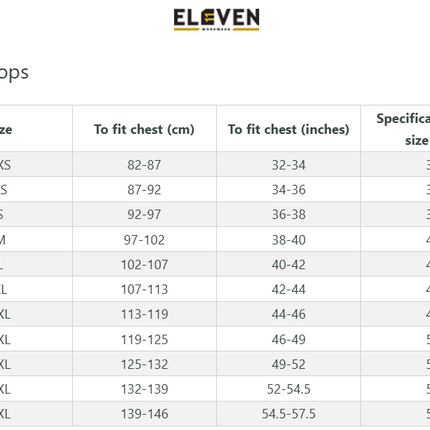Click the 139-146 chest cm cell
The image size is (430, 430).
(x=144, y=414)
